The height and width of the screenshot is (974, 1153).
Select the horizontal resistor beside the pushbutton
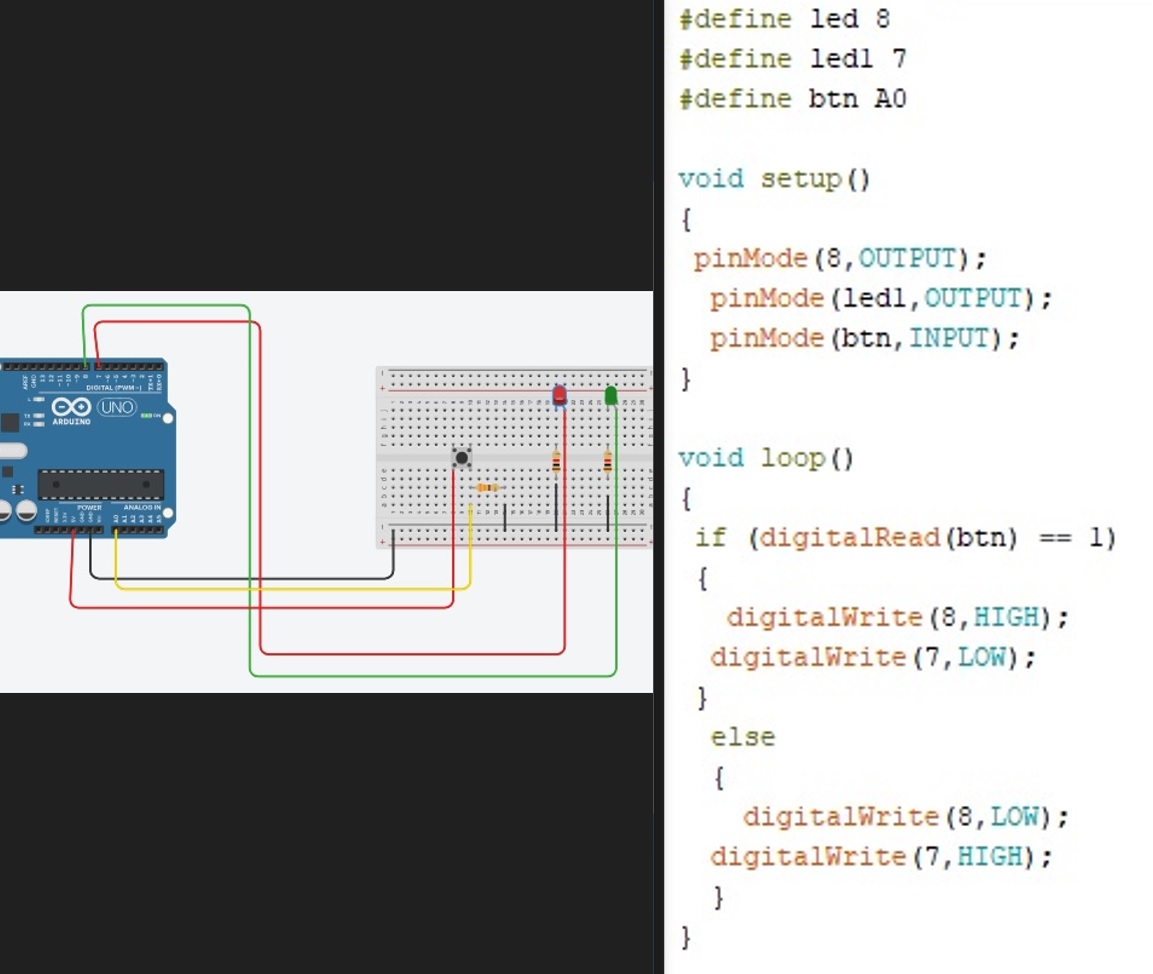tap(487, 487)
